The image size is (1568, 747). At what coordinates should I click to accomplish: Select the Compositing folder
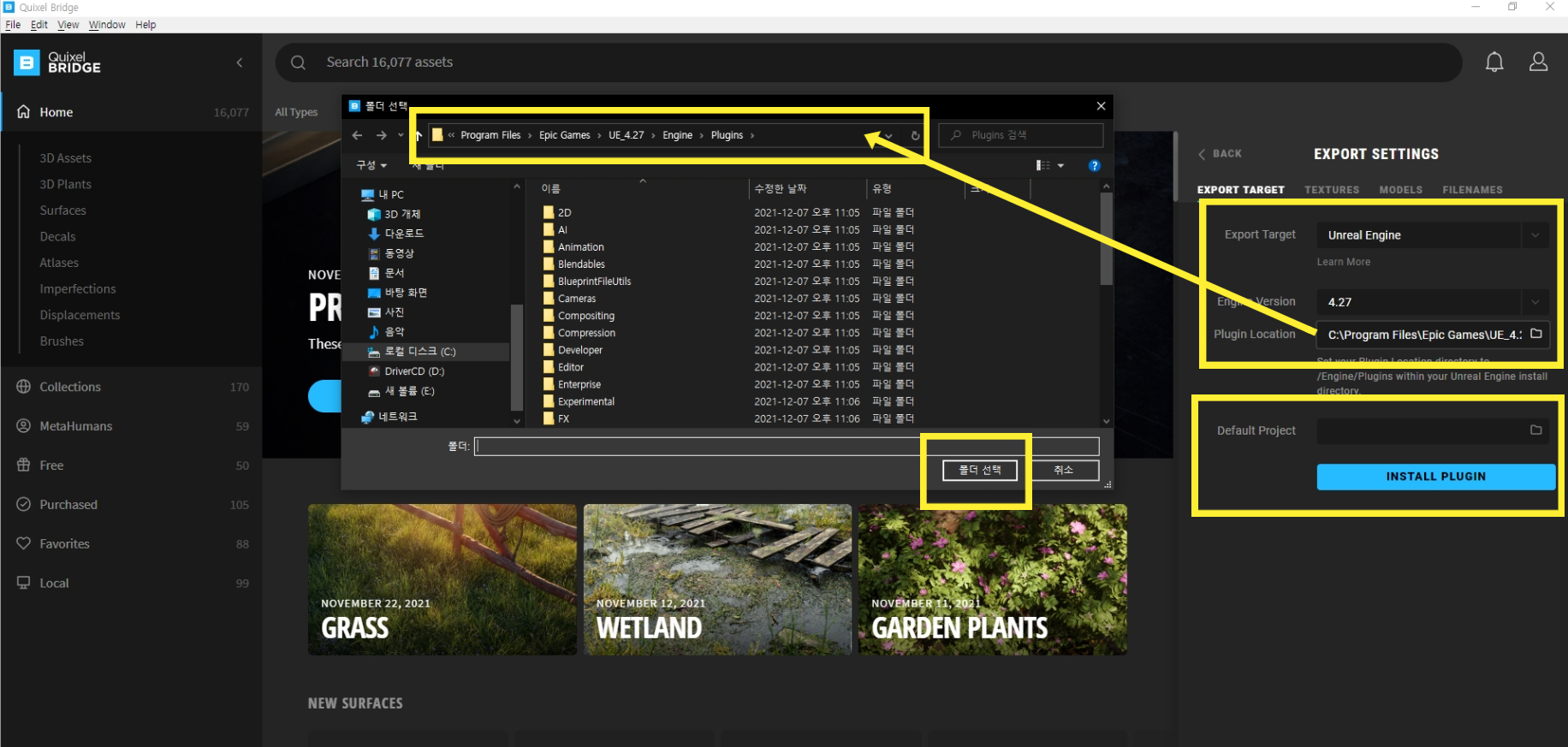point(585,316)
